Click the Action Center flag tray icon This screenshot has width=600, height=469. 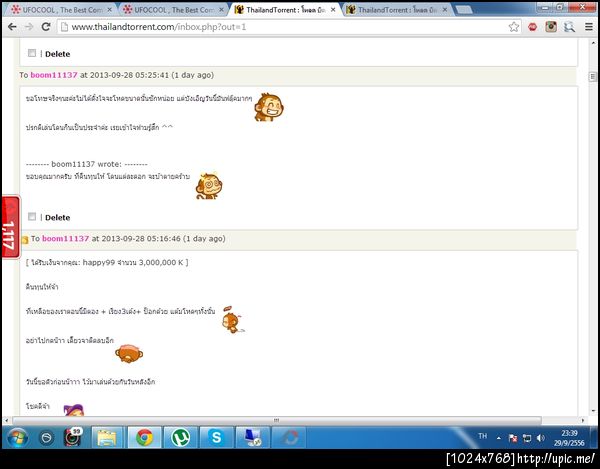513,438
